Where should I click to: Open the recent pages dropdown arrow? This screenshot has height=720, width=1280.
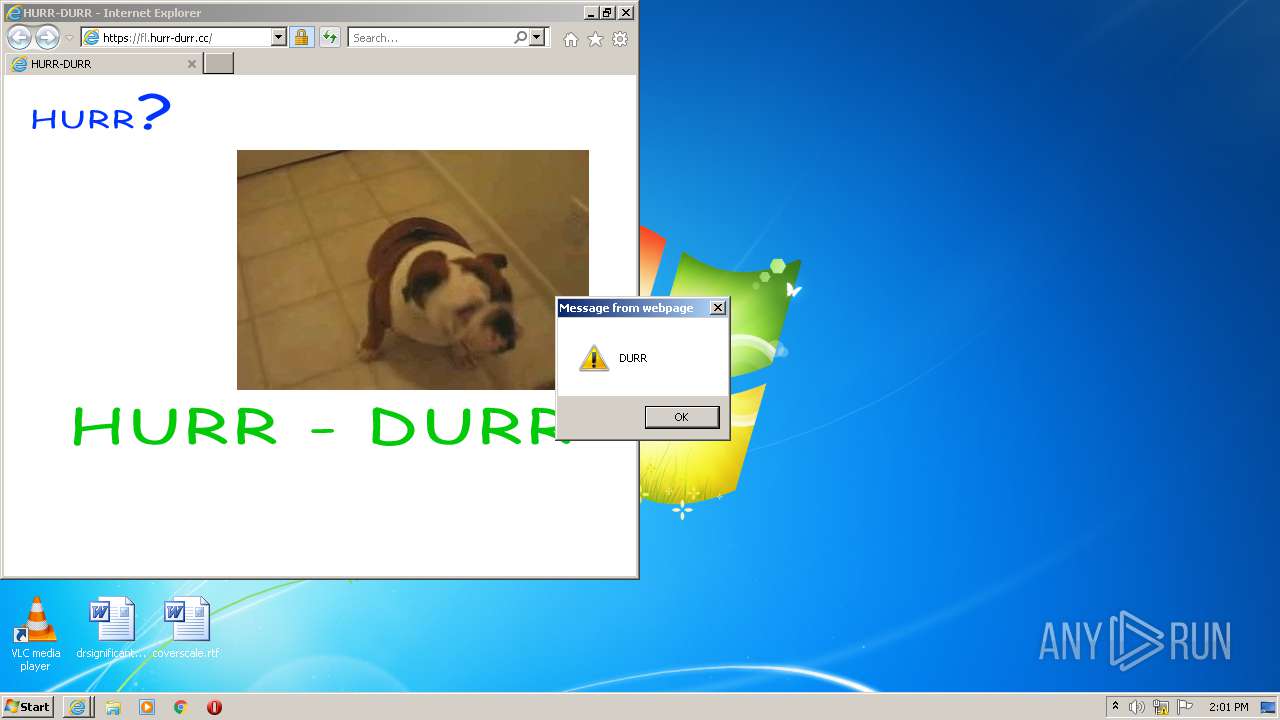click(69, 38)
